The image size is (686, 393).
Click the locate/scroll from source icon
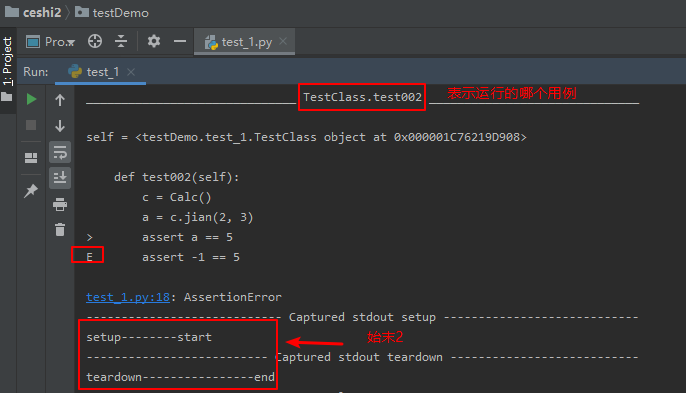[95, 42]
